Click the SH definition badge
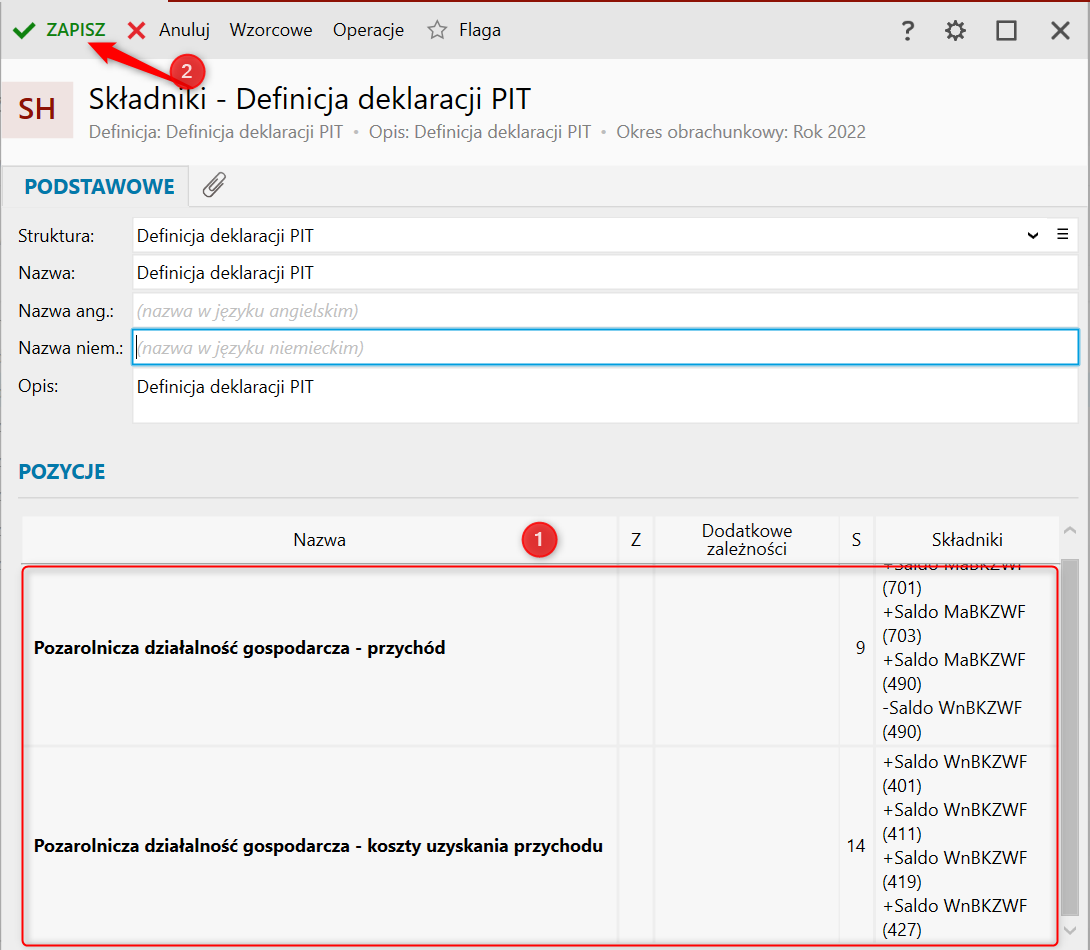Image resolution: width=1090 pixels, height=950 pixels. [x=38, y=110]
